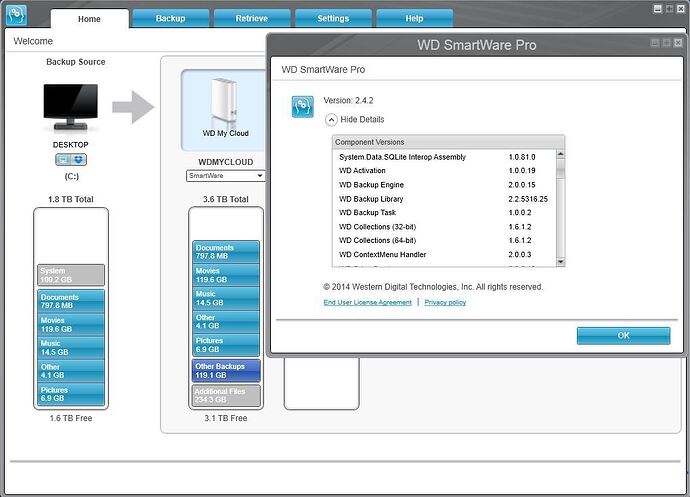Select the WD Backup Task row

click(x=444, y=213)
